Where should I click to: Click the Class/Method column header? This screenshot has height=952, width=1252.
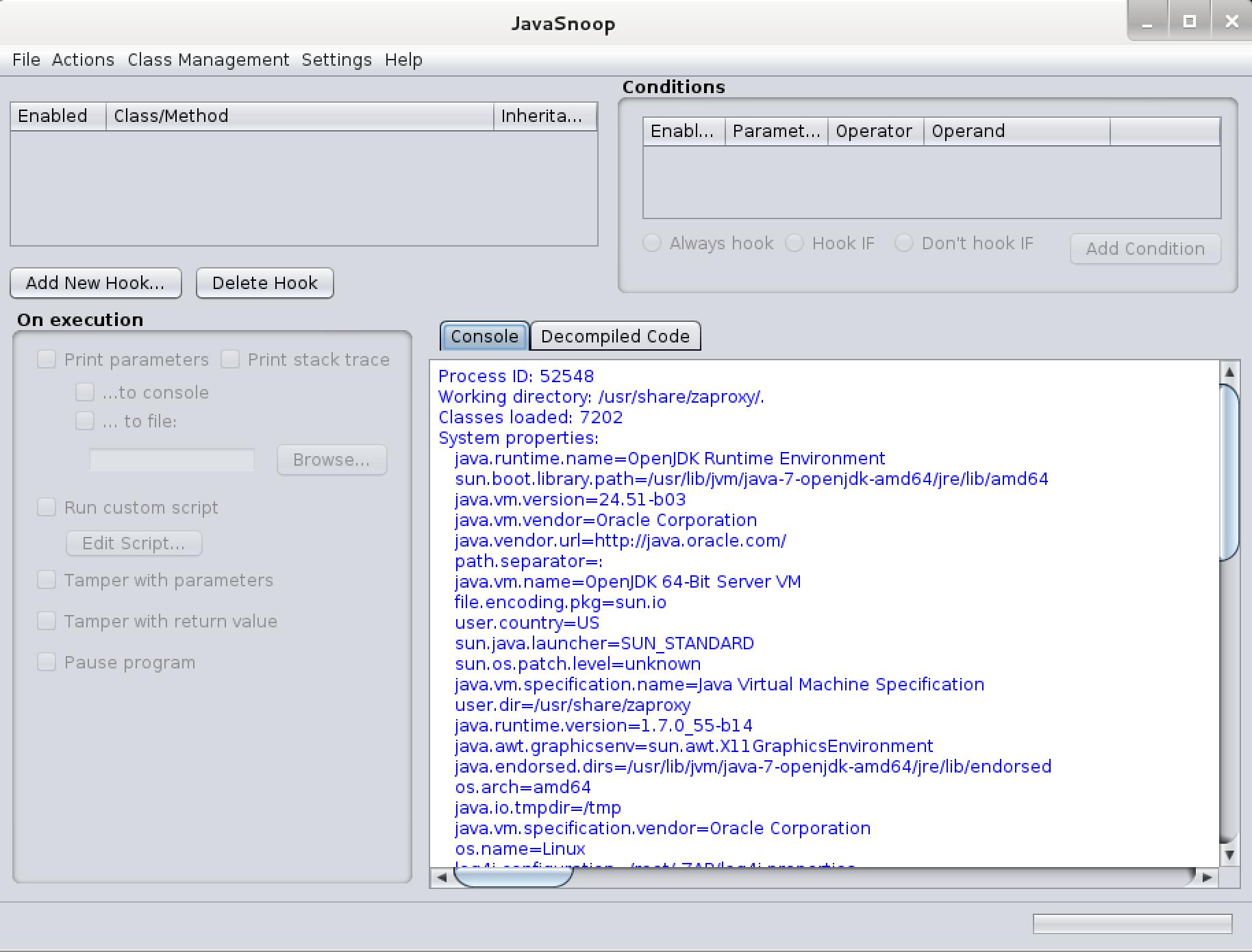(x=299, y=116)
